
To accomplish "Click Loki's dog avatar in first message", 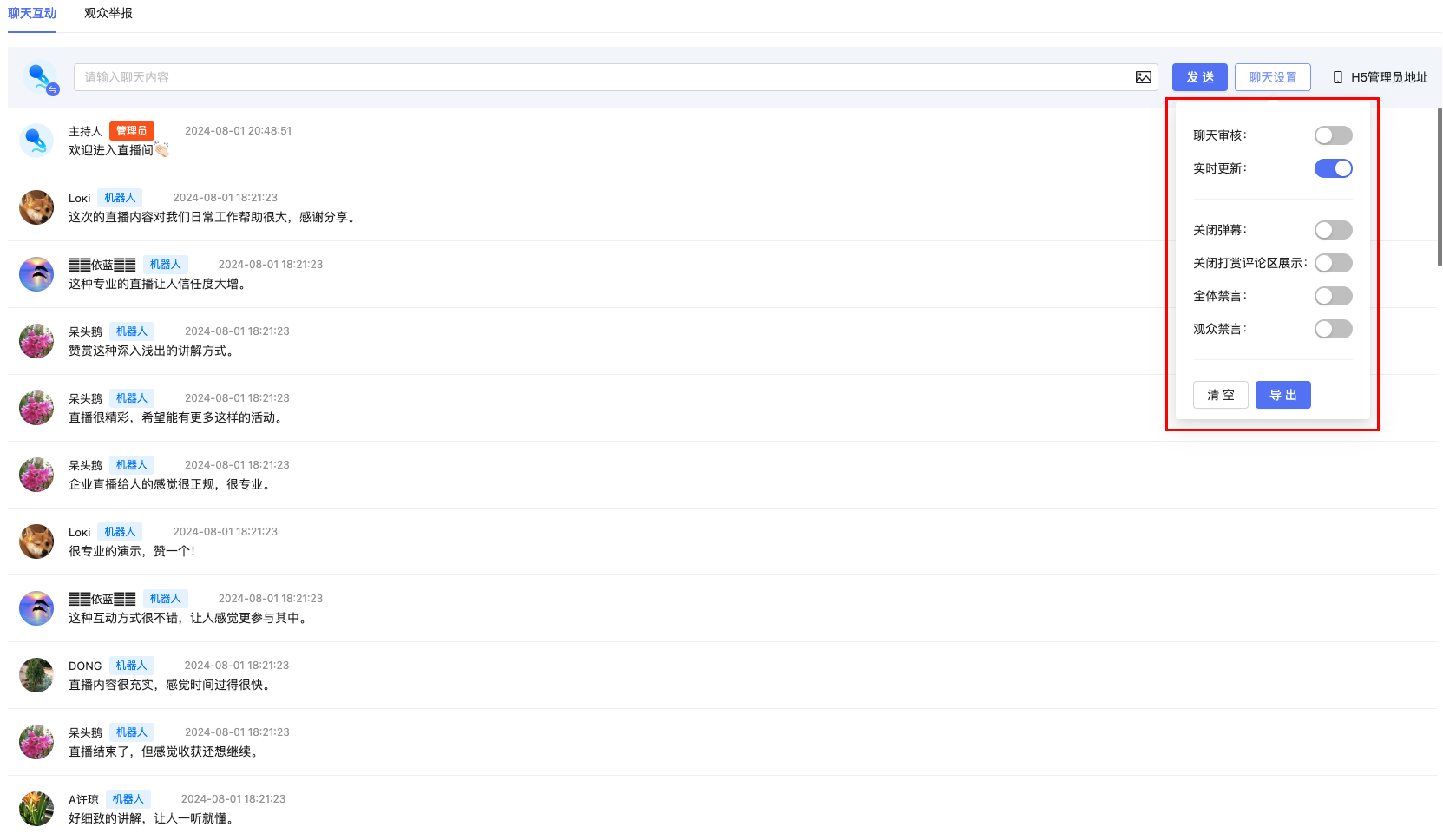I will 36,207.
